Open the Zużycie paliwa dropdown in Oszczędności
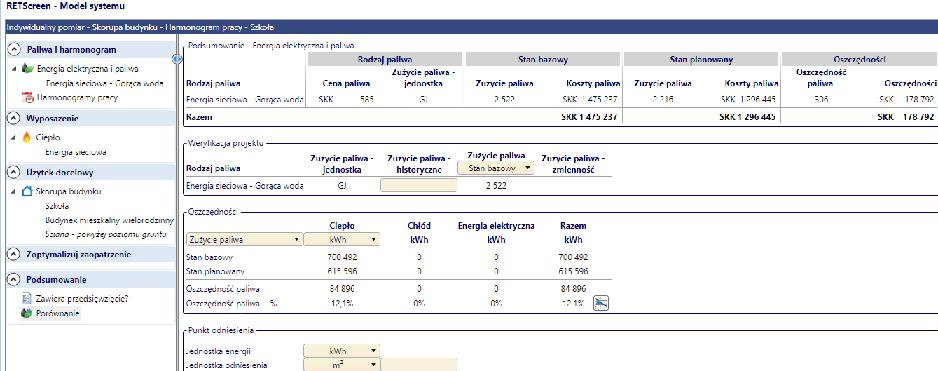Screen dimensions: 938x371 244,239
